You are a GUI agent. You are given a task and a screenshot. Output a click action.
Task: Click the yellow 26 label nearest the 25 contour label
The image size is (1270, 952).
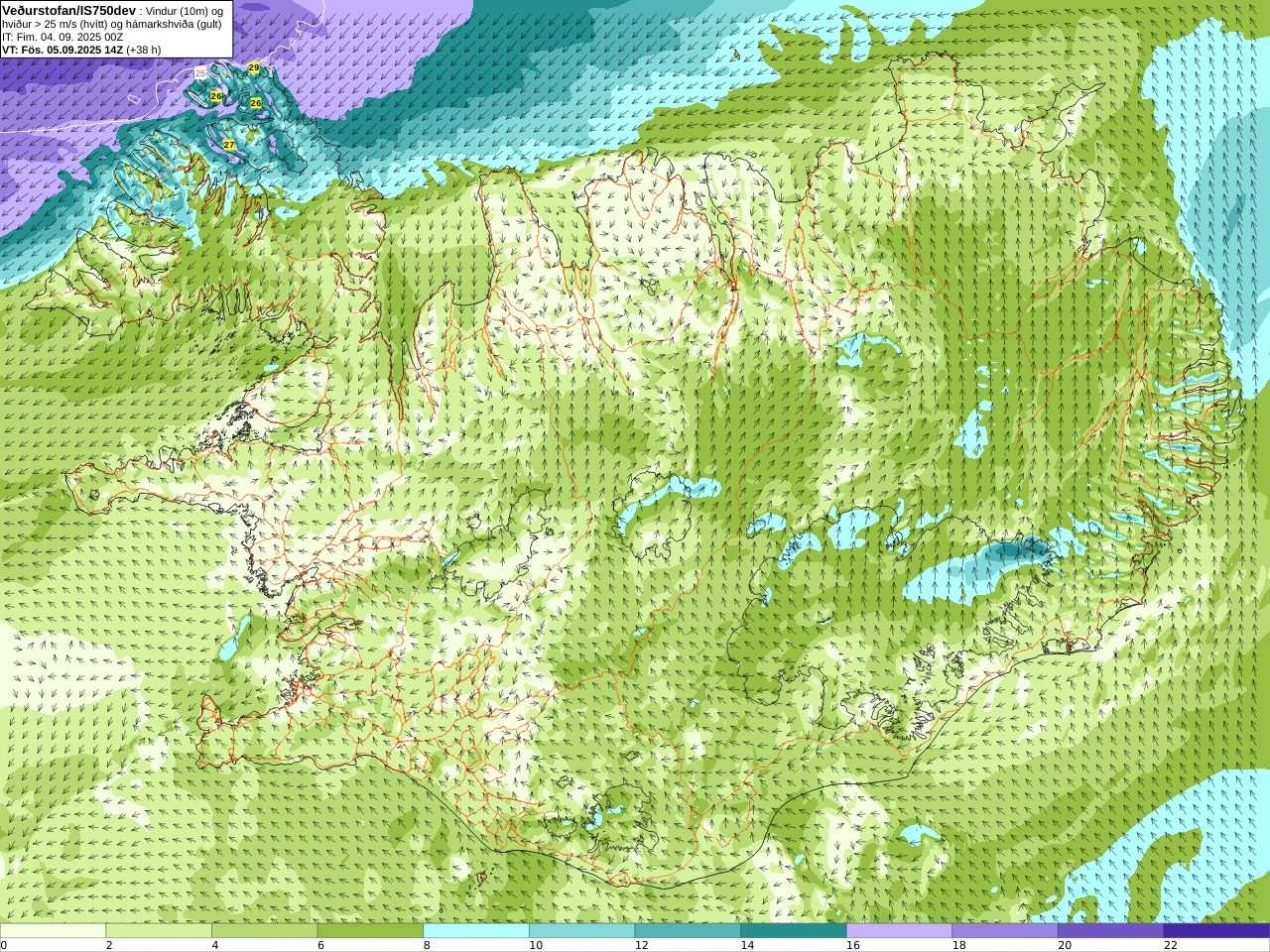(216, 96)
